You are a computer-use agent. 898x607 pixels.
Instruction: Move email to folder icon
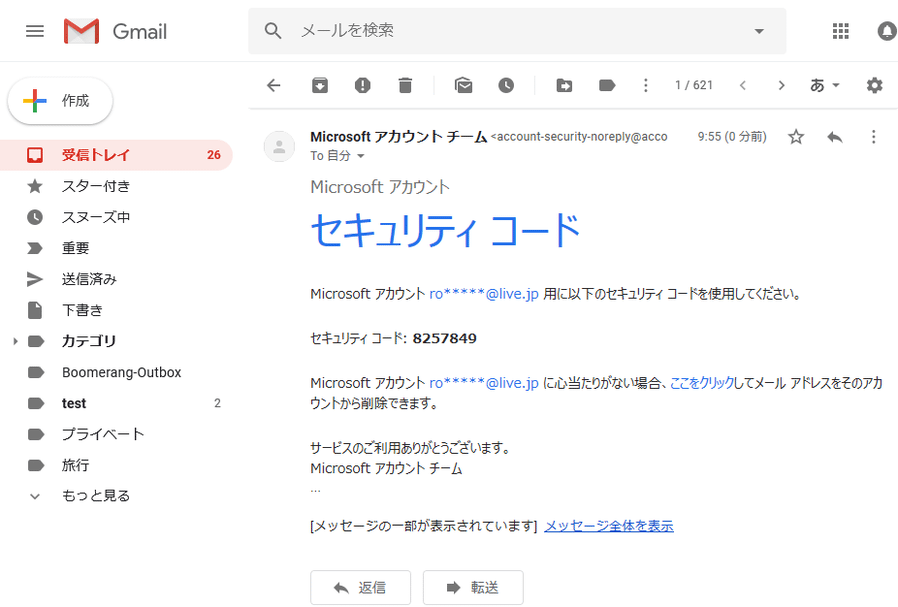click(x=564, y=86)
